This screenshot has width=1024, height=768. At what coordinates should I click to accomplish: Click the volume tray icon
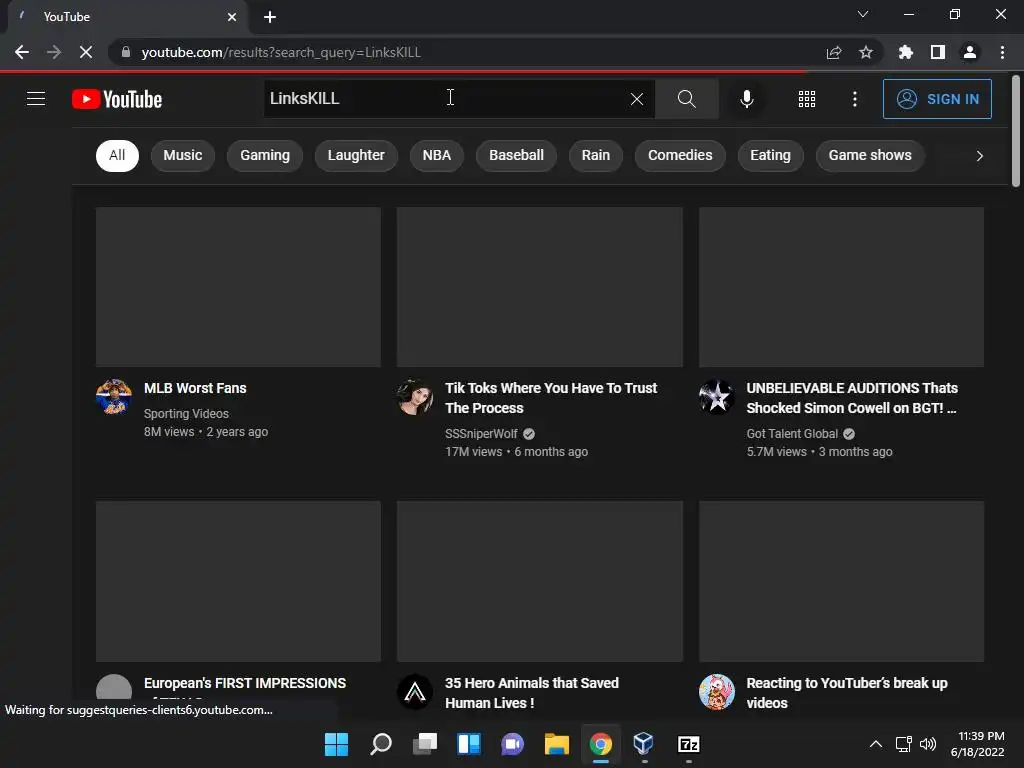(927, 744)
